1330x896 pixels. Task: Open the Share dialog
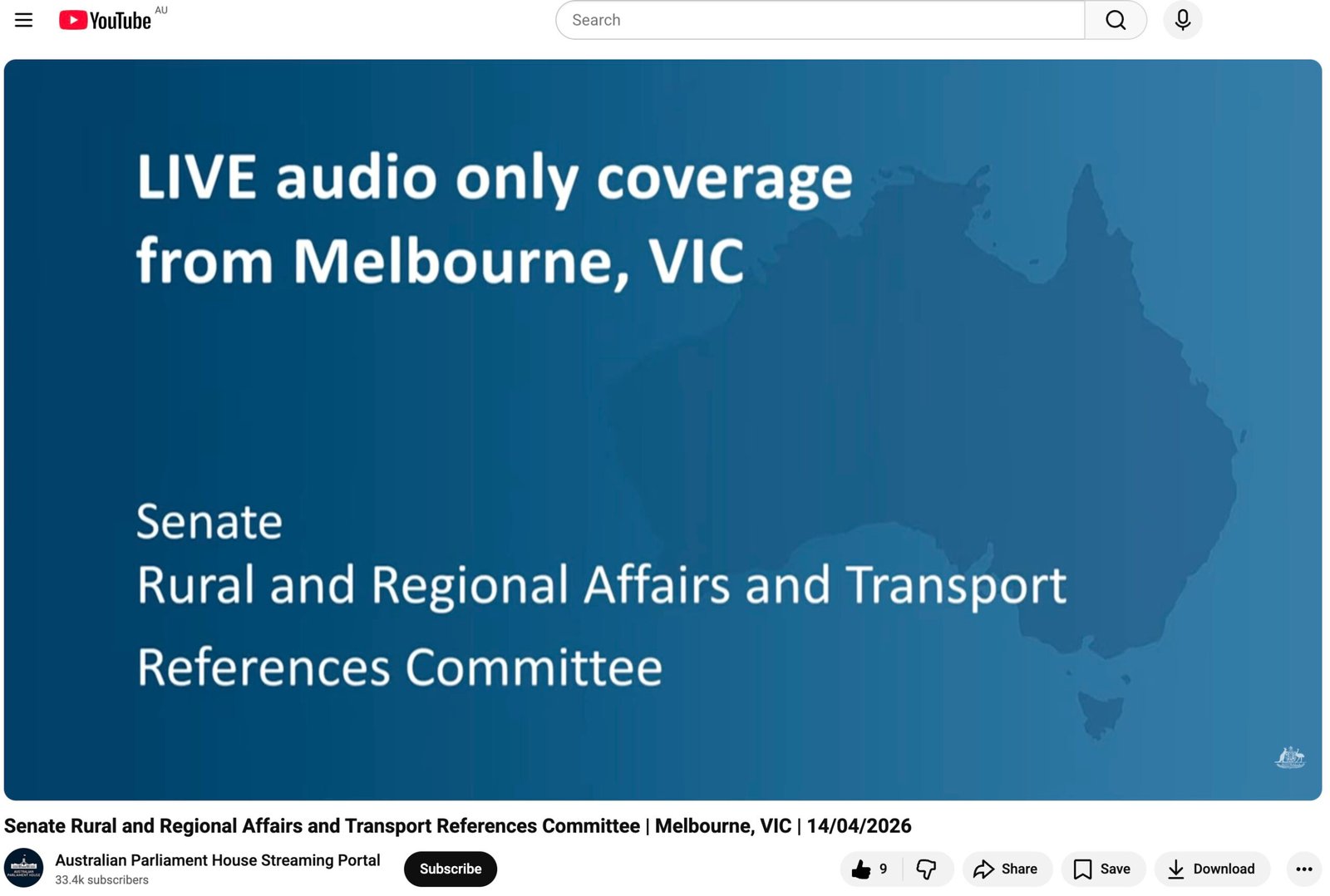[x=1007, y=869]
